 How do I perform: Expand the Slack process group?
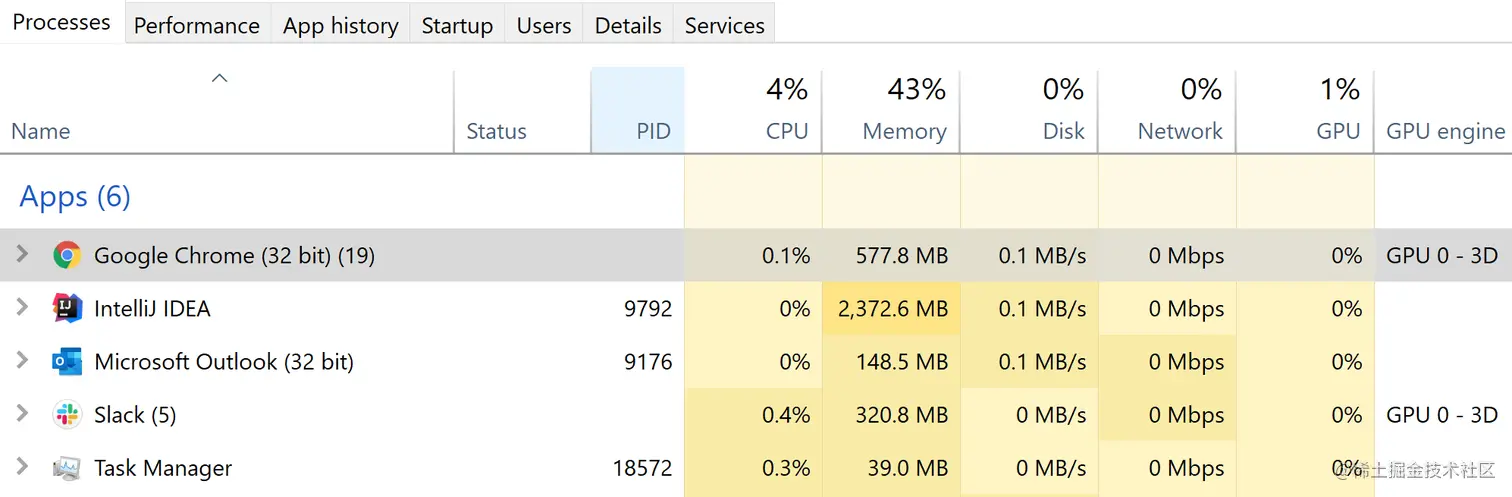click(22, 414)
